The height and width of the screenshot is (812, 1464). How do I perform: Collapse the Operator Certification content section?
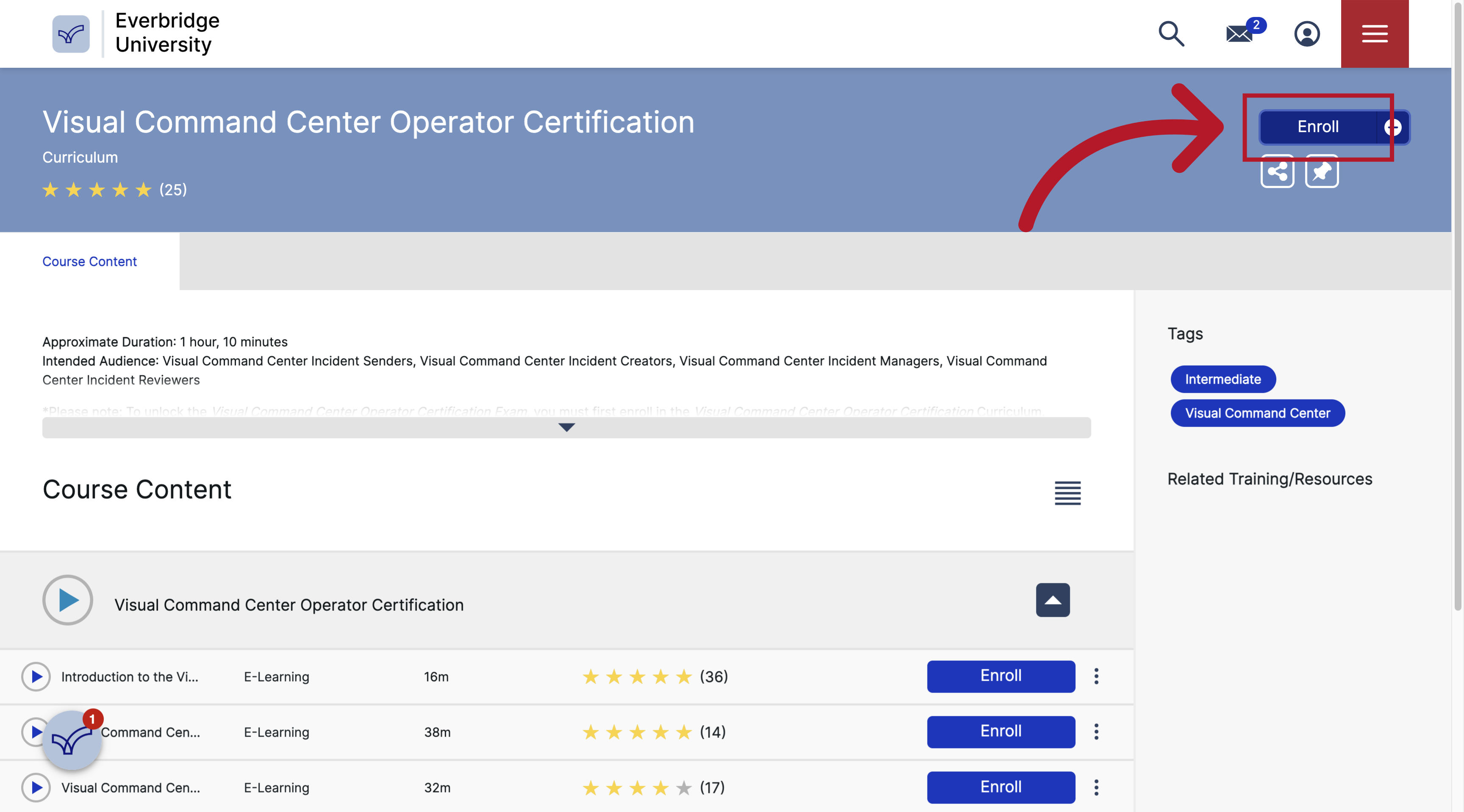pyautogui.click(x=1052, y=600)
